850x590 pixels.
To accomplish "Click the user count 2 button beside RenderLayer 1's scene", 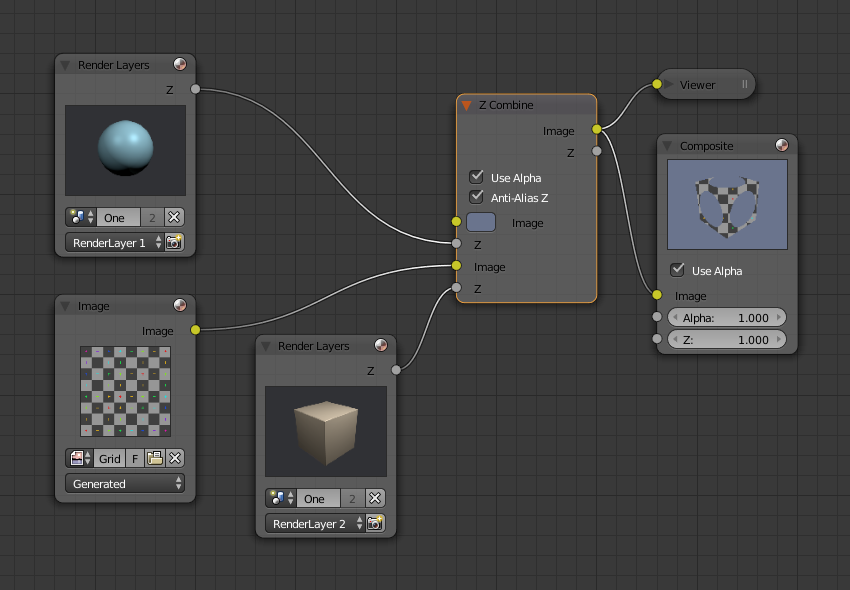I will coord(152,217).
